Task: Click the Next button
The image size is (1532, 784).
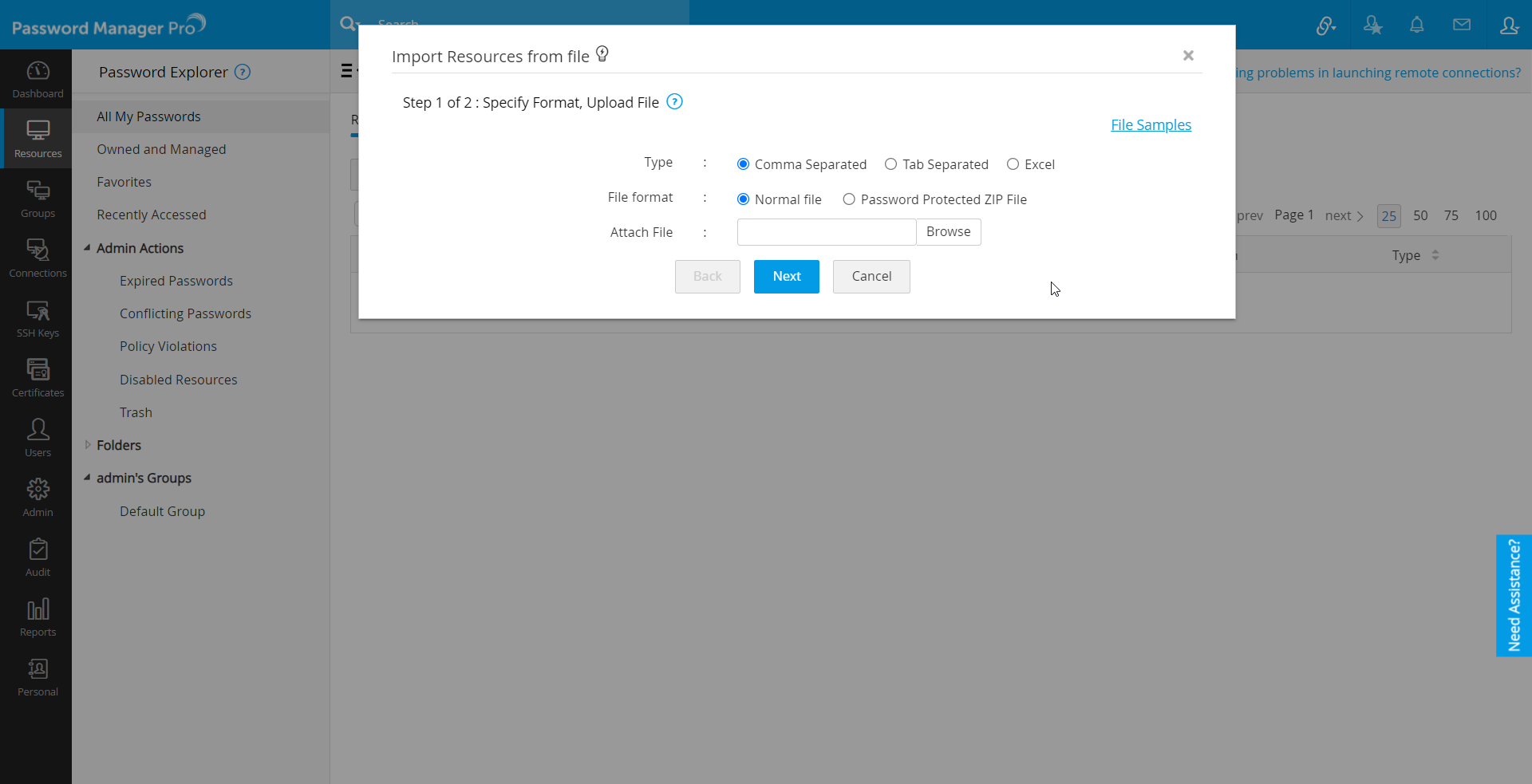Action: coord(786,277)
